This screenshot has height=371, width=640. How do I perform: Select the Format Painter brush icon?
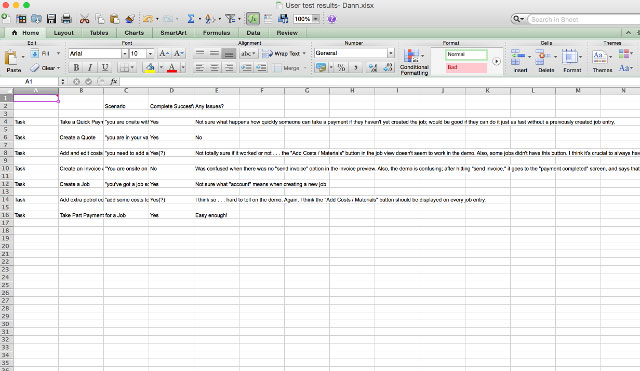130,19
